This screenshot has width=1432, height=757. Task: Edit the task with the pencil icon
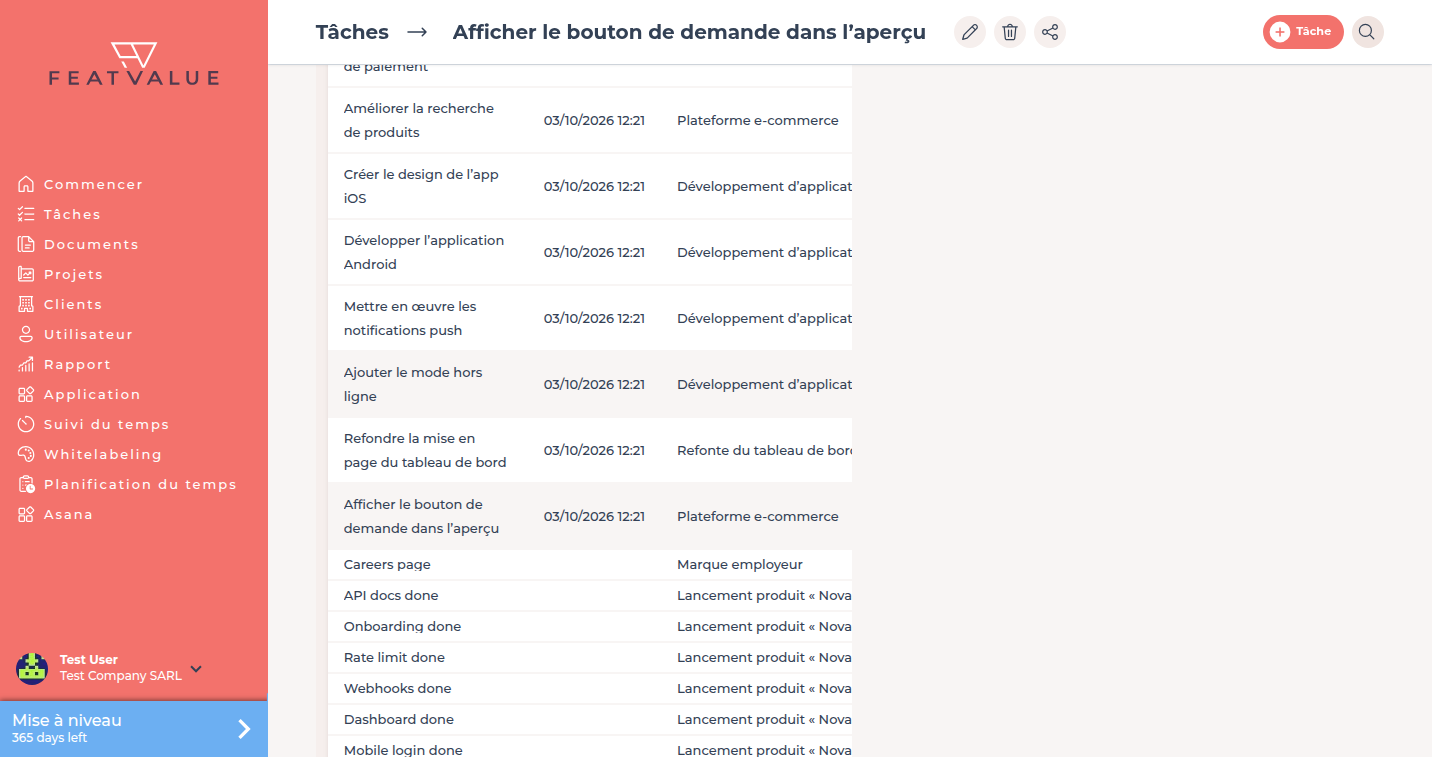pos(969,32)
